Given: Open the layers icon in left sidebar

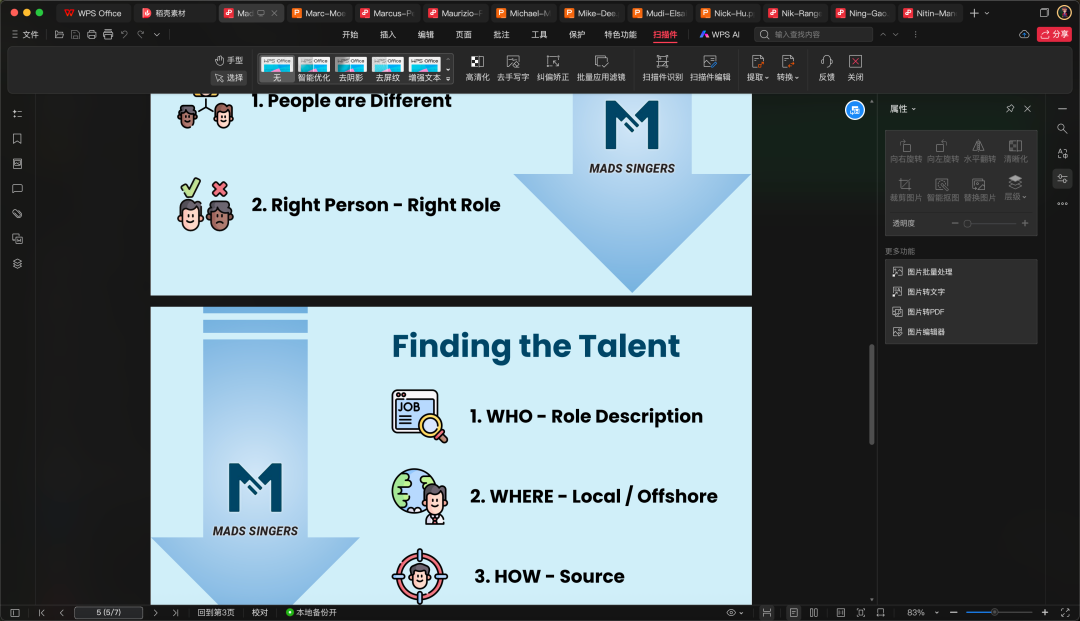Looking at the screenshot, I should (18, 264).
